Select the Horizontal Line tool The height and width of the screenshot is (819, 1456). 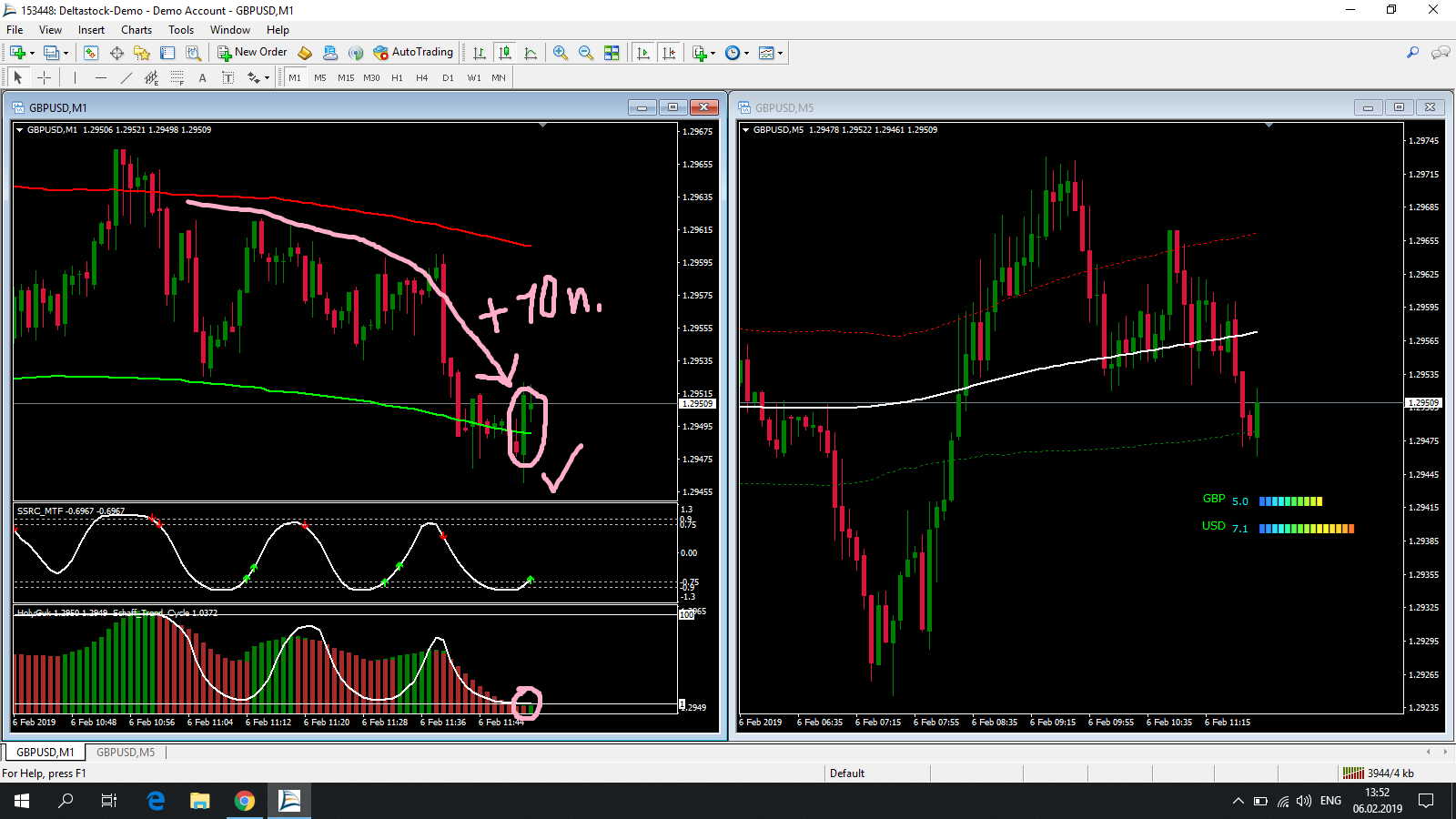coord(100,78)
